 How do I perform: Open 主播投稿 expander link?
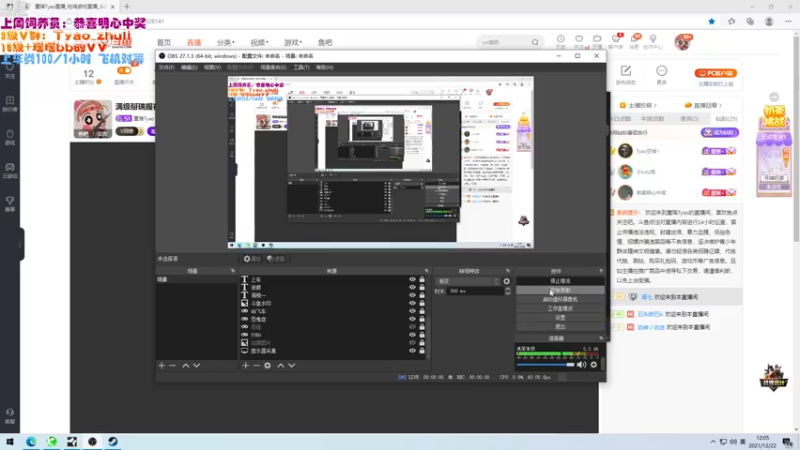[x=638, y=106]
